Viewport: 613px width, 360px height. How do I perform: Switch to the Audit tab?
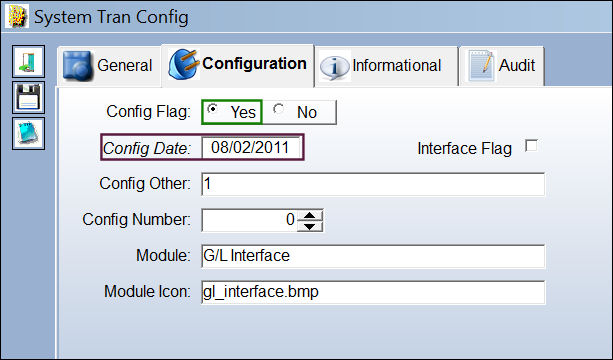[x=502, y=66]
